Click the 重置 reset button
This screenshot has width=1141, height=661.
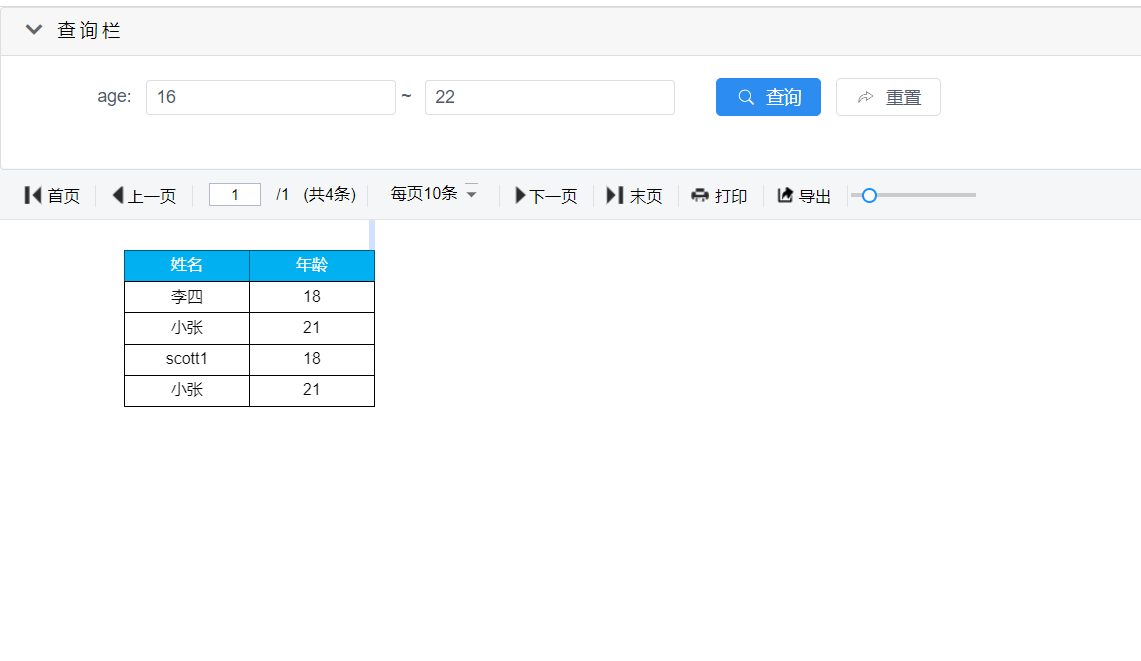(888, 97)
